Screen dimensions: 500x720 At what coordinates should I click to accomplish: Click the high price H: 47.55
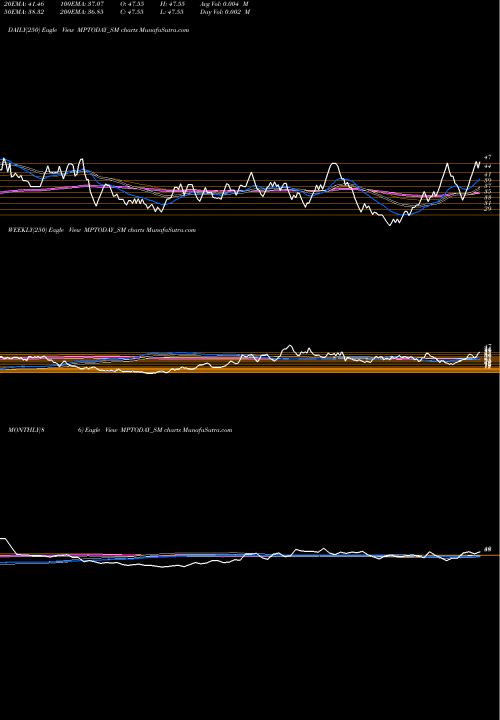172,4
